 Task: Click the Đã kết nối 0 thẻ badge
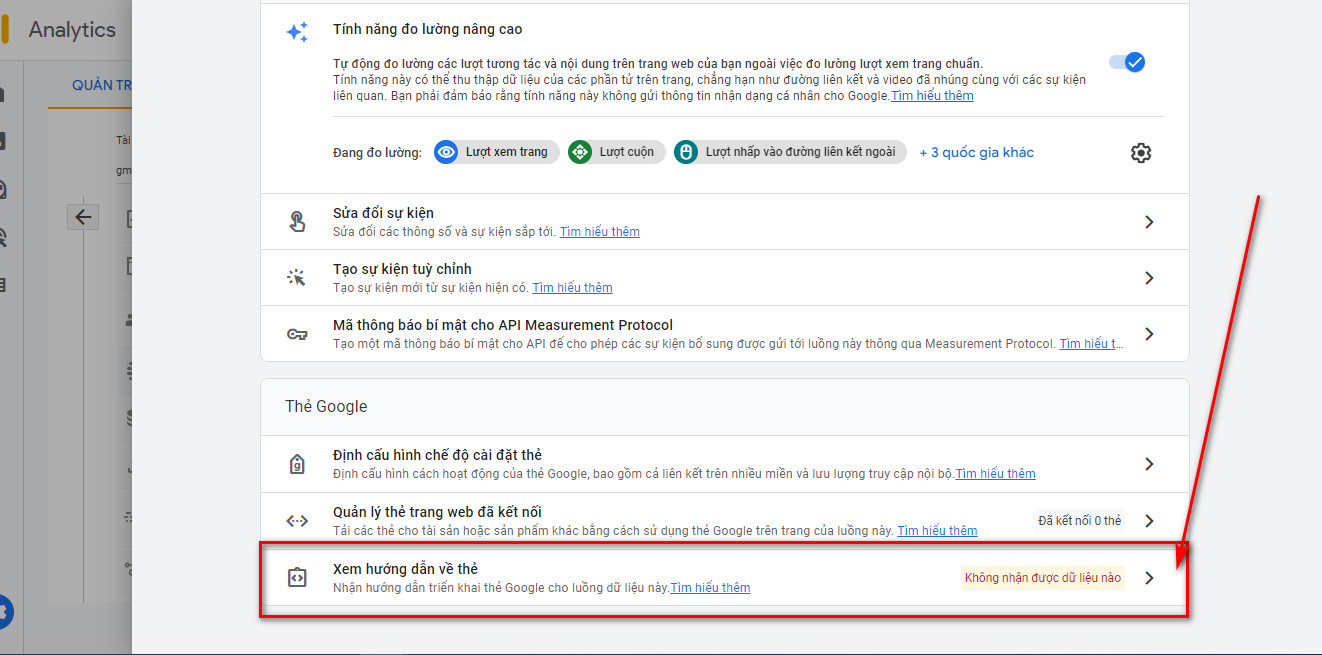[x=1080, y=521]
